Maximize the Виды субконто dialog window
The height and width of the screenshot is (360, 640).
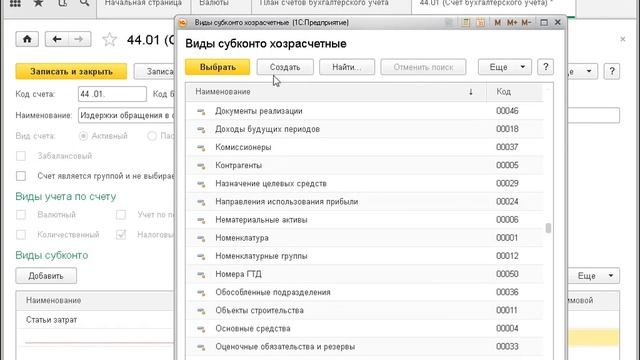[x=544, y=22]
